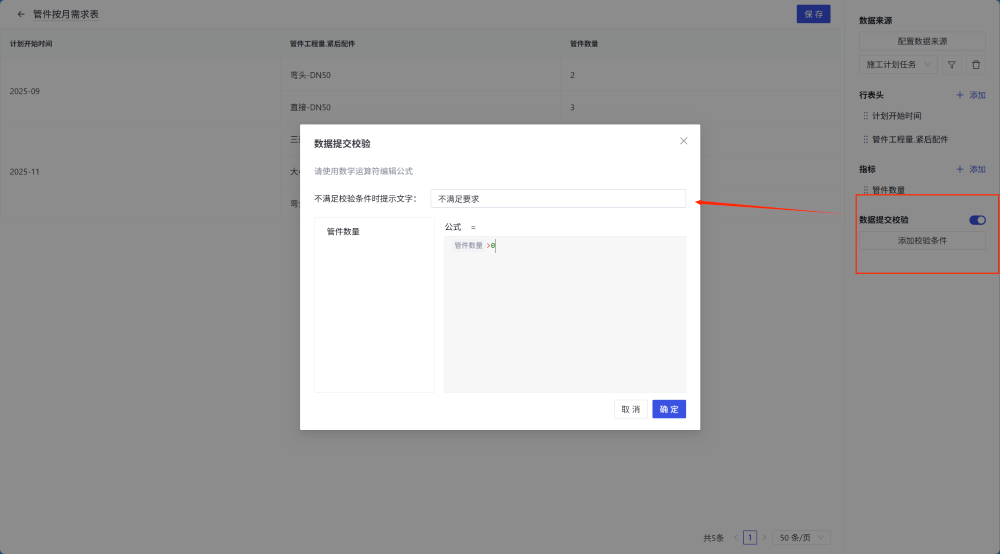Click the trash delete icon under 数据来源
Image resolution: width=1000 pixels, height=554 pixels.
tap(976, 64)
